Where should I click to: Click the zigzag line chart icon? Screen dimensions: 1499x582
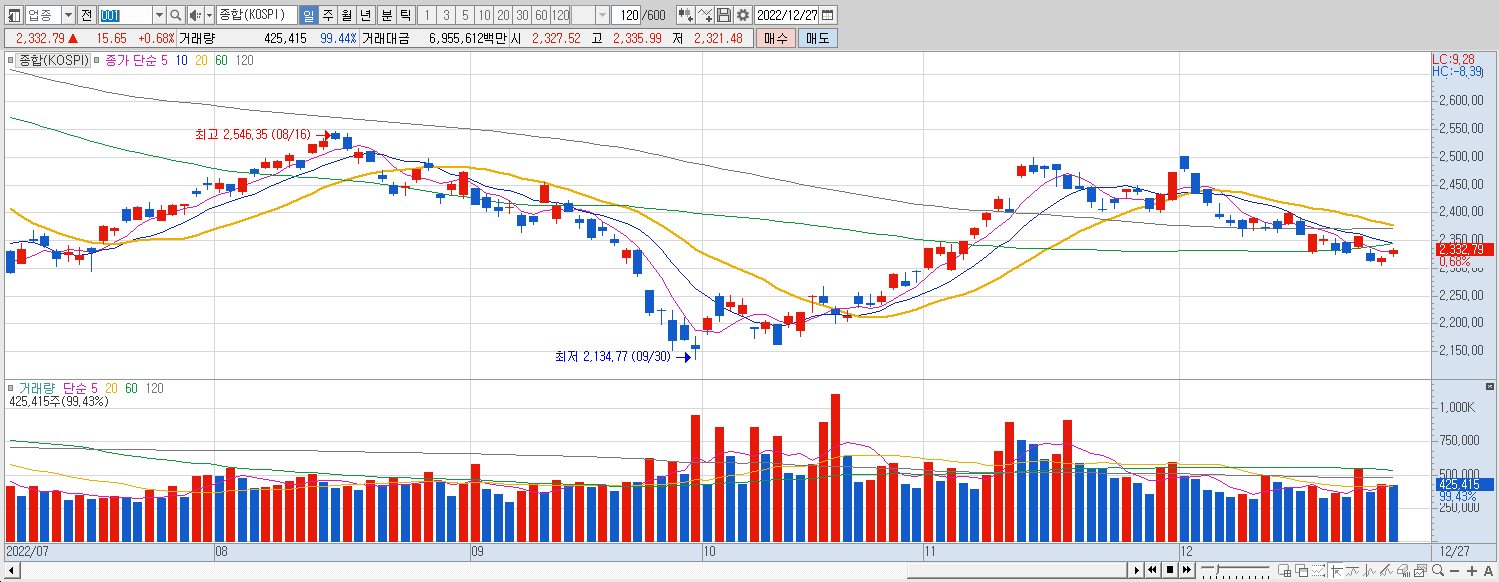point(1369,570)
